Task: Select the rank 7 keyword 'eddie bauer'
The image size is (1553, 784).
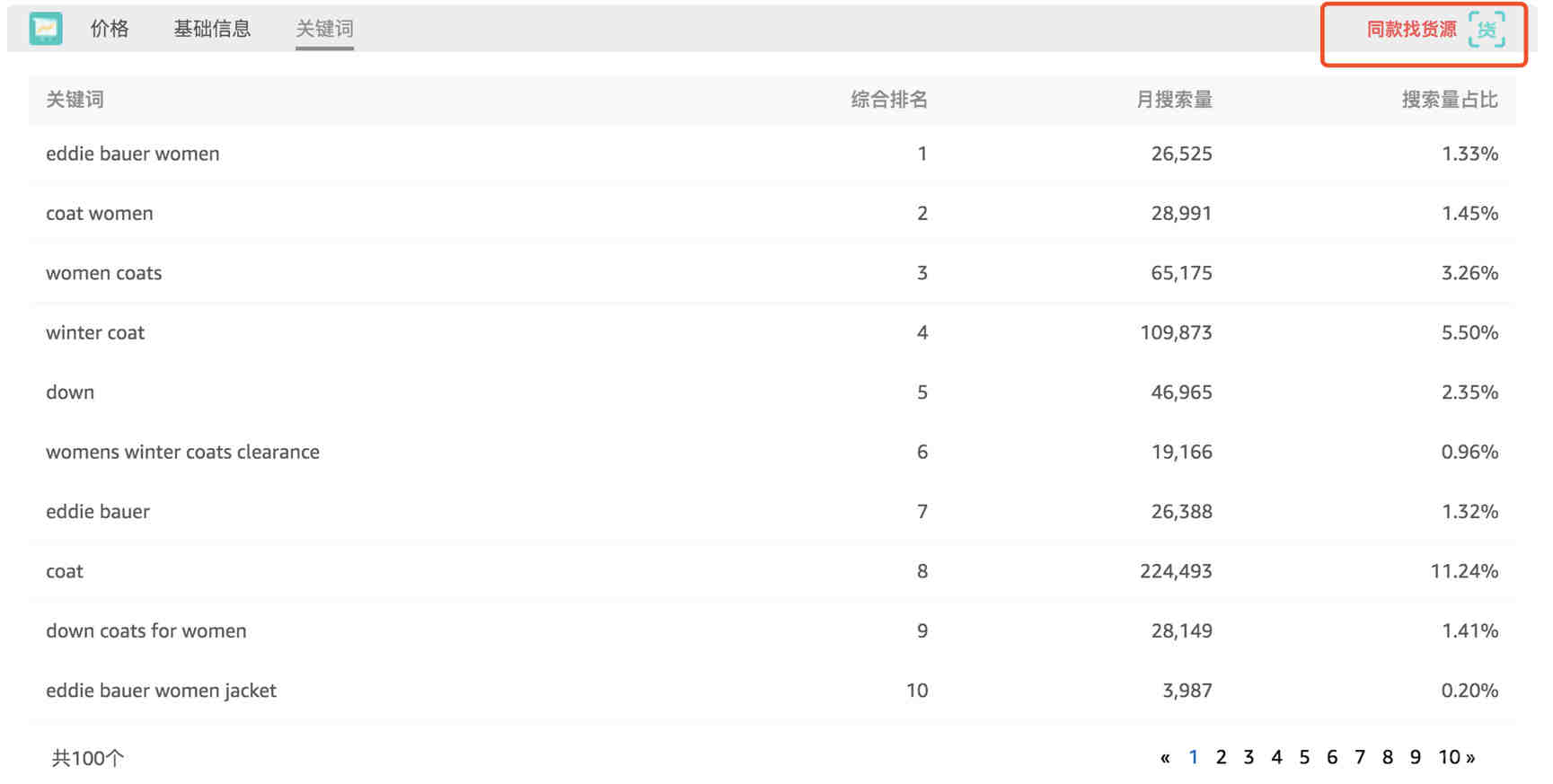Action: coord(98,512)
